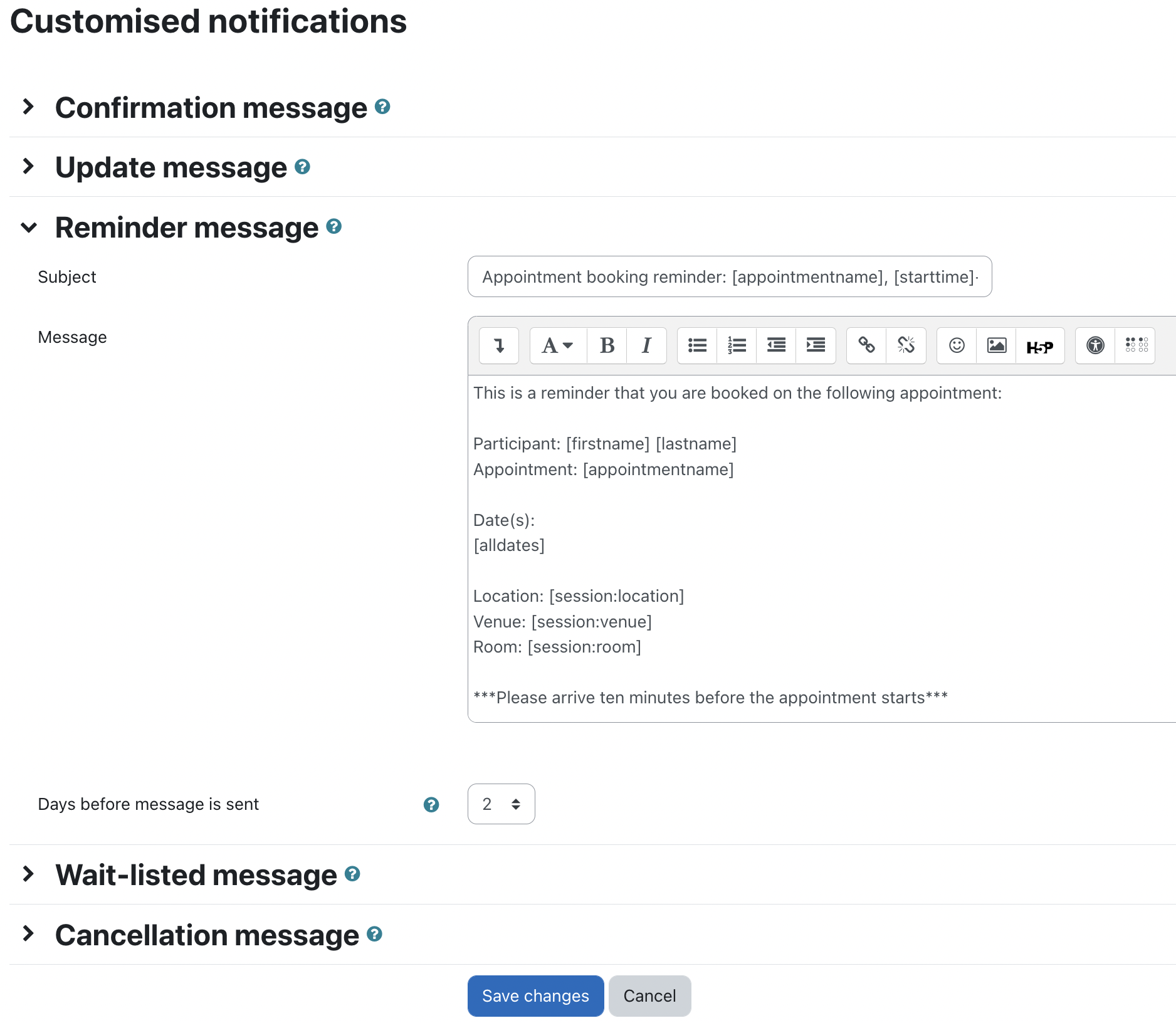The image size is (1176, 1023).
Task: Open the accessibility checker
Action: tap(1095, 345)
